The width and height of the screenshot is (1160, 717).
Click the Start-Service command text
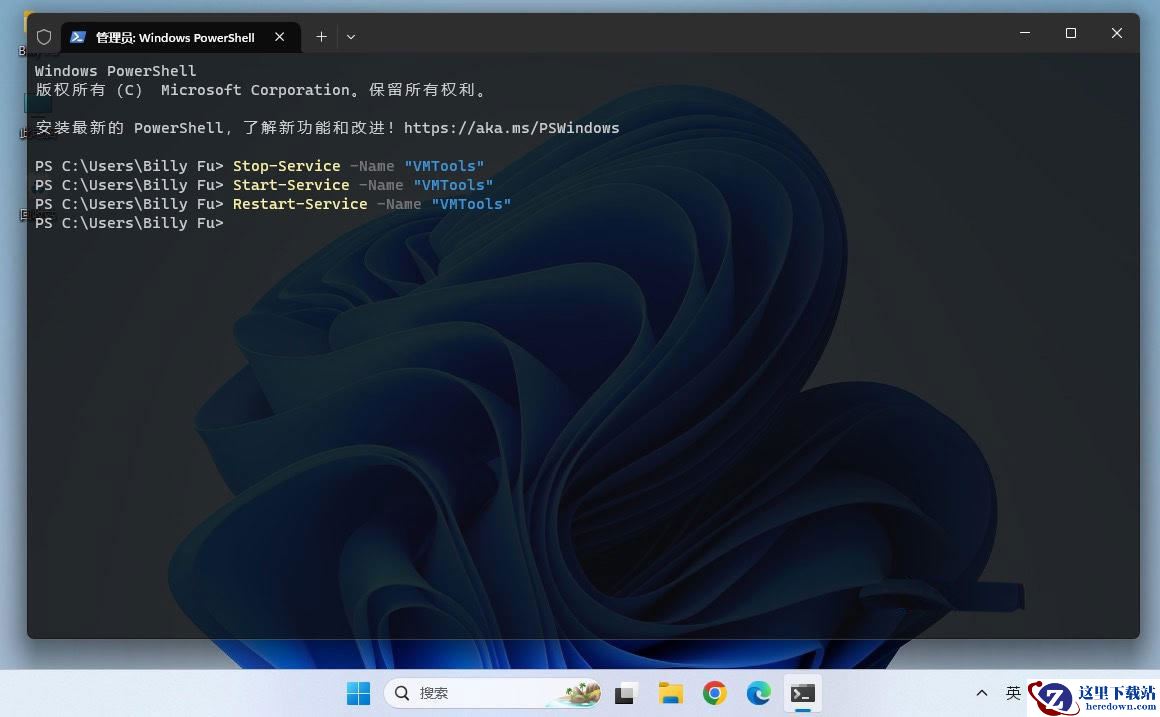pos(291,185)
